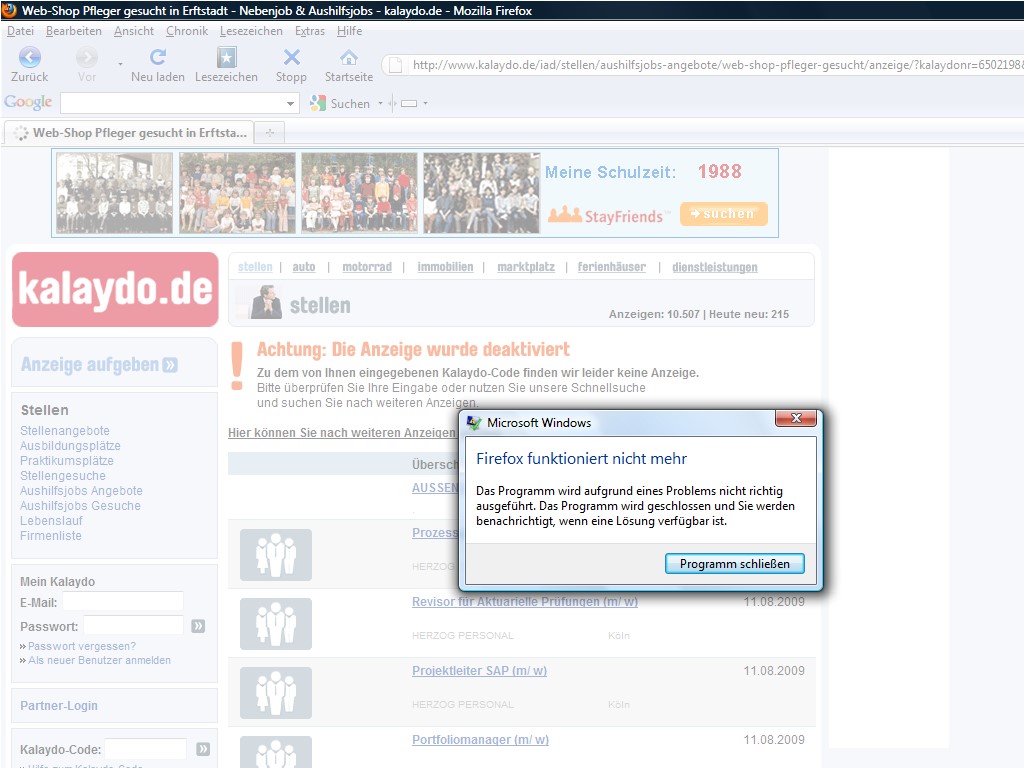Image resolution: width=1024 pixels, height=768 pixels.
Task: Open Firmenliste sidebar link
Action: pyautogui.click(x=51, y=536)
